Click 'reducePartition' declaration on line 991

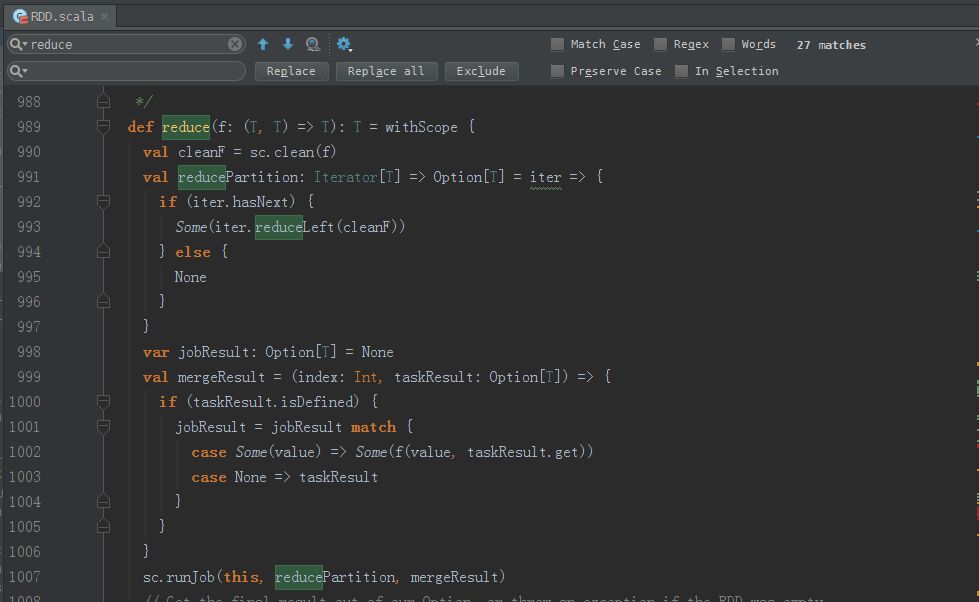[x=239, y=177]
